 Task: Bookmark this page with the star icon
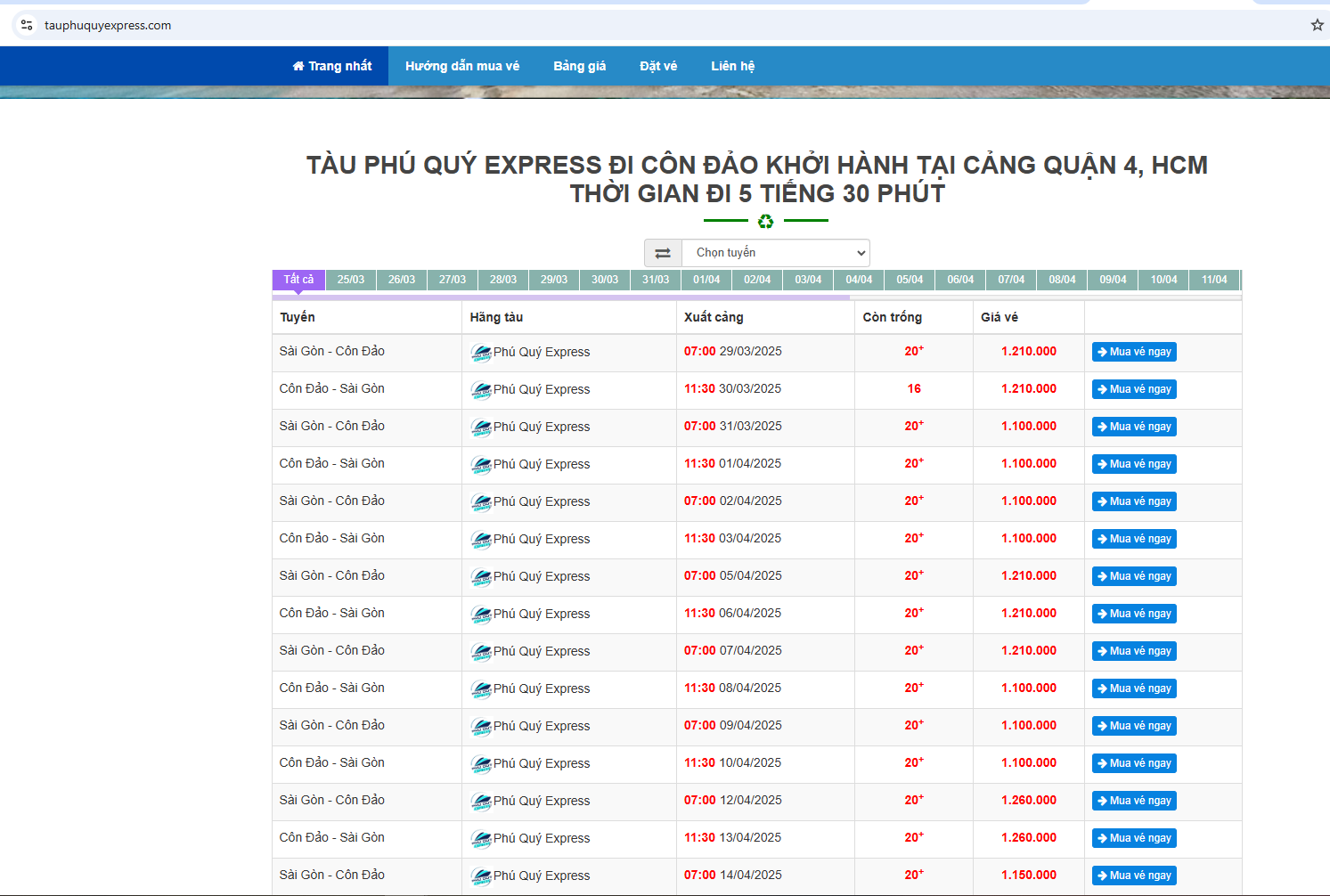click(x=1318, y=25)
